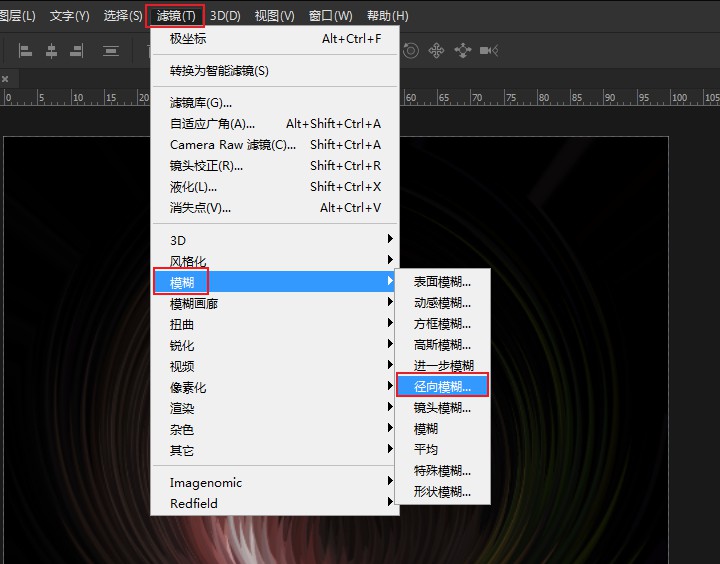Choose 径向模糊... radial blur

point(443,386)
